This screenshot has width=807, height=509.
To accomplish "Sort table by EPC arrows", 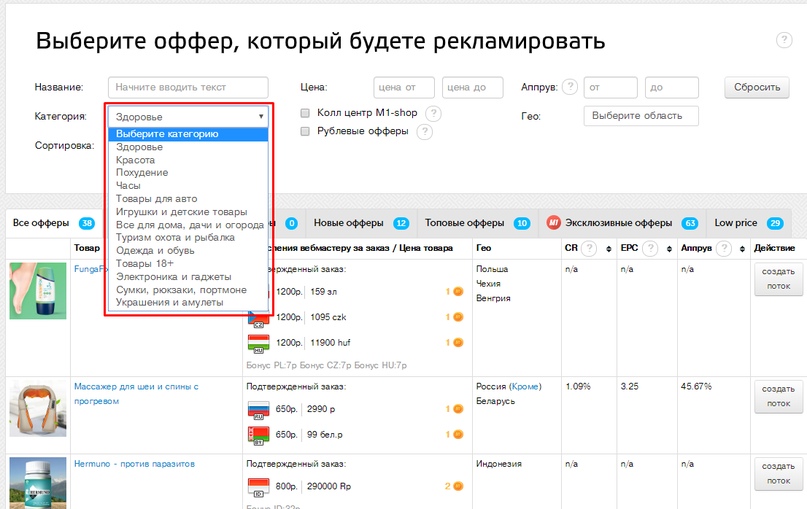I will click(669, 249).
